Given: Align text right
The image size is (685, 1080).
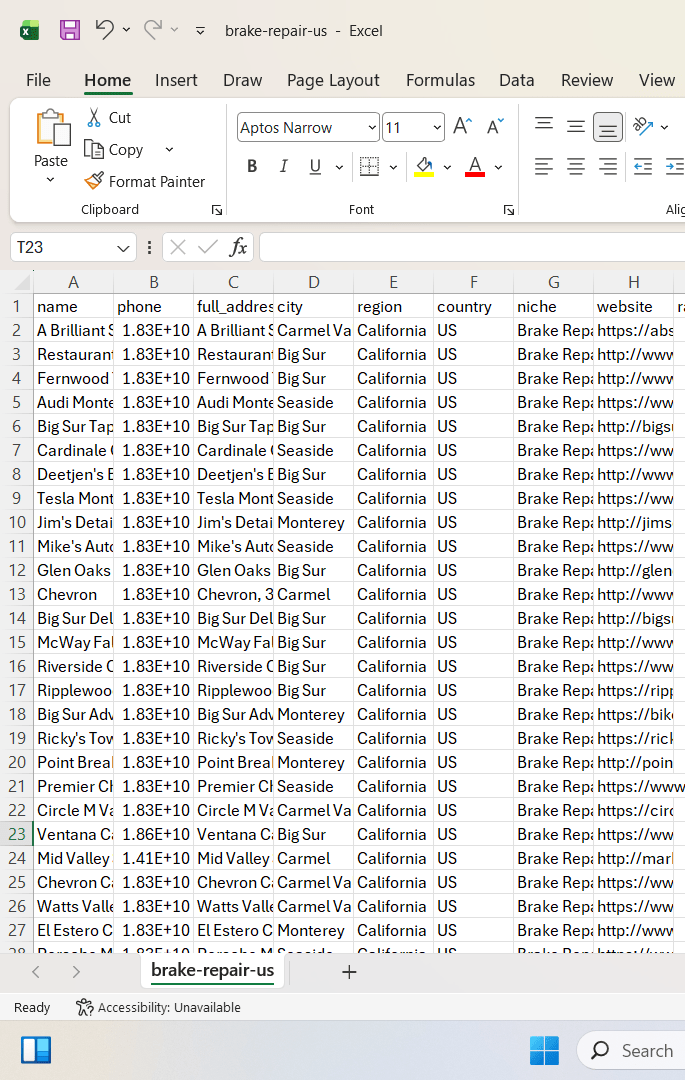Looking at the screenshot, I should pos(607,166).
